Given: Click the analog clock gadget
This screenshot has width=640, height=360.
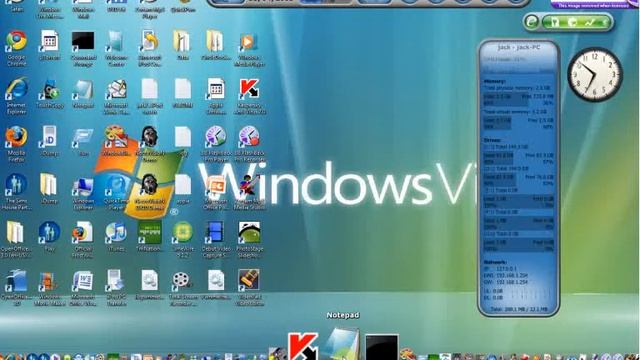Looking at the screenshot, I should (594, 74).
